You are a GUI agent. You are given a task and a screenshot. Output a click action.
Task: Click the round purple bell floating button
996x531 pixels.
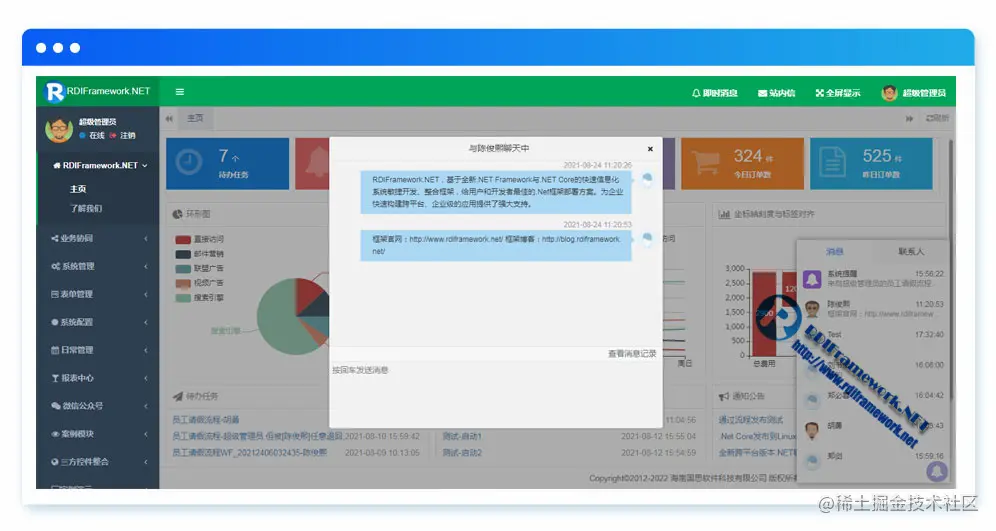point(936,471)
